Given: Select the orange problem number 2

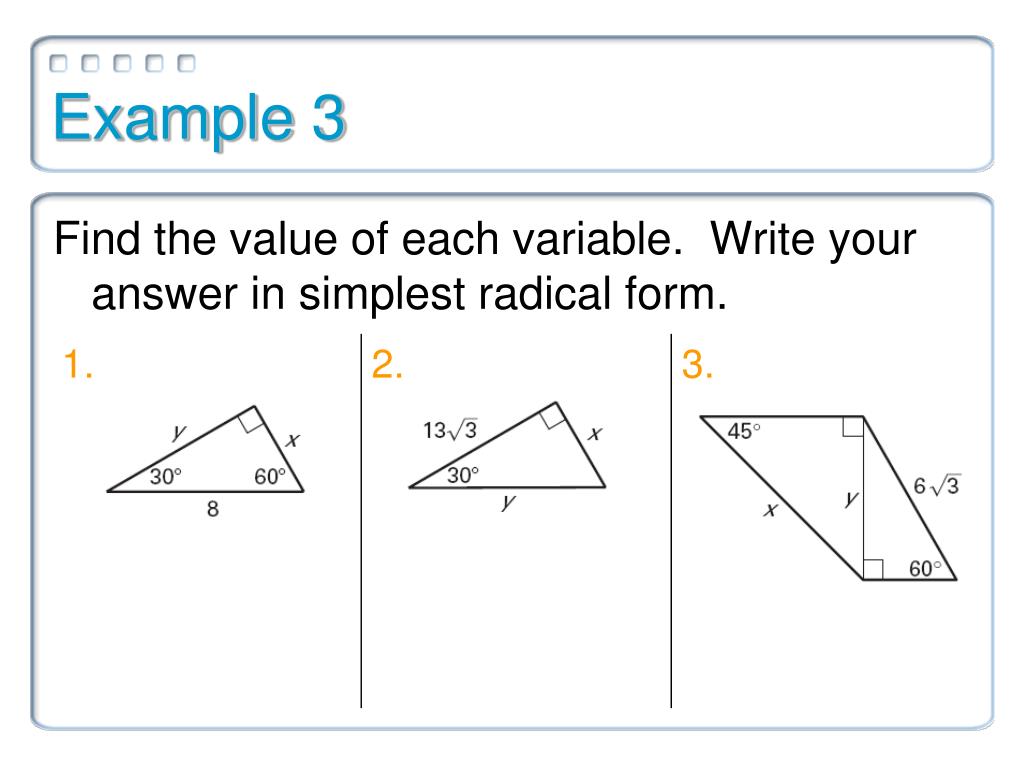Looking at the screenshot, I should (387, 364).
